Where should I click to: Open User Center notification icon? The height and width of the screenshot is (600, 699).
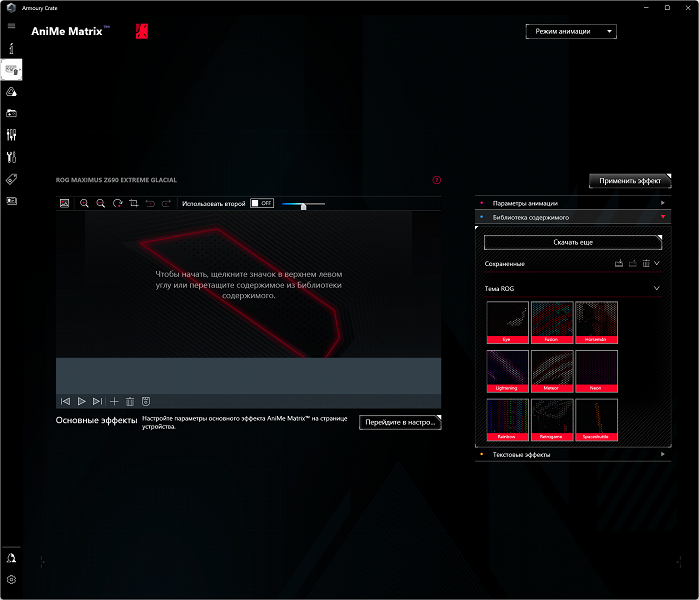[12, 558]
